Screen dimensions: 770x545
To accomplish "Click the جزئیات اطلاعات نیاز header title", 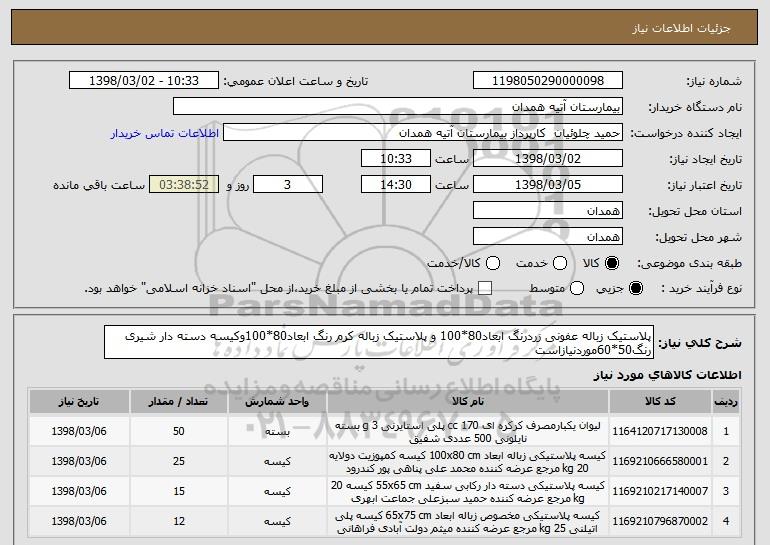I will point(681,28).
